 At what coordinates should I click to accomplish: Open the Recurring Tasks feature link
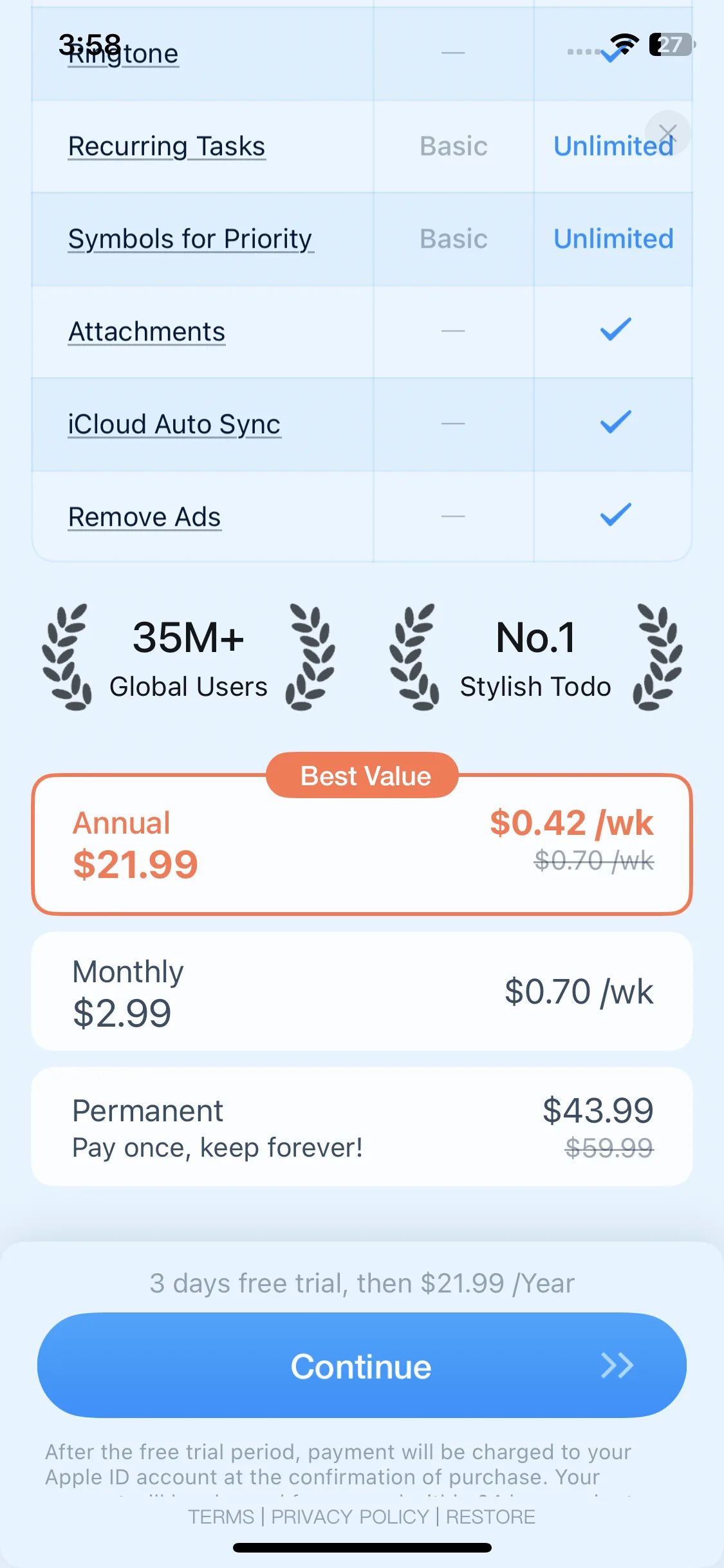(x=167, y=147)
